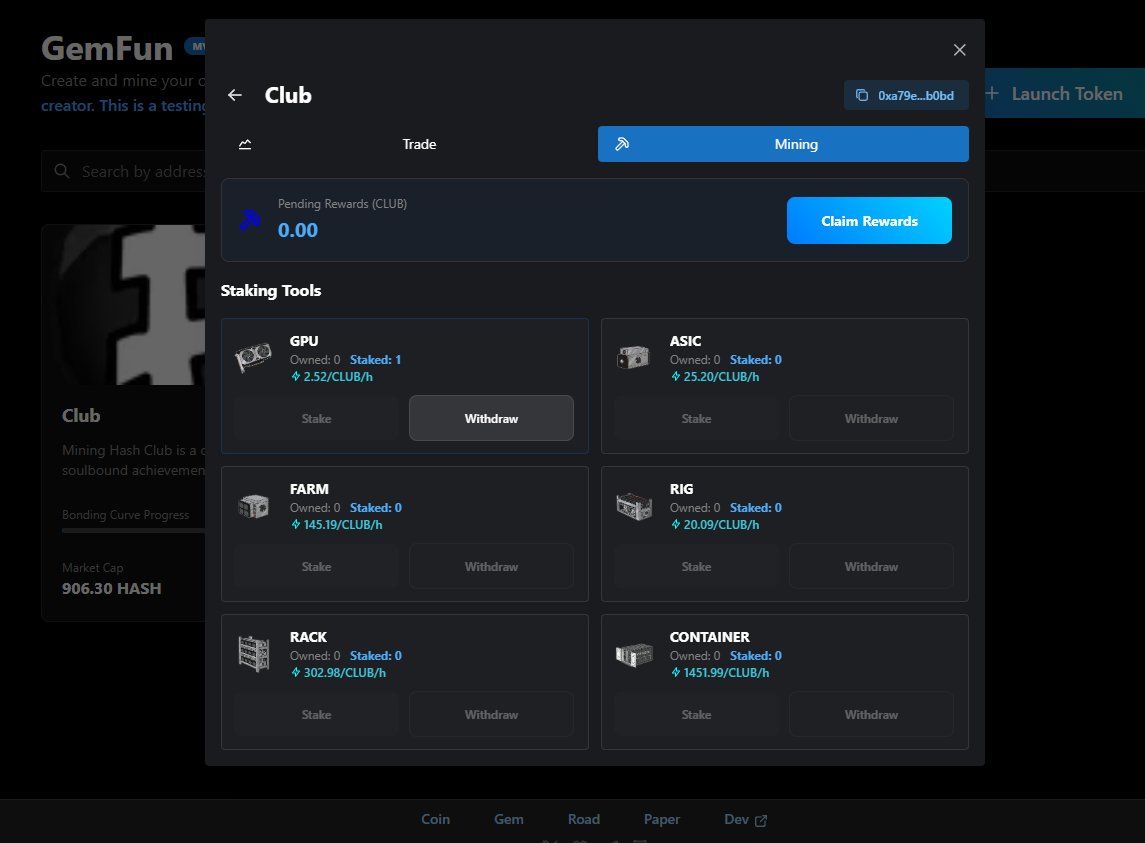The image size is (1145, 843).
Task: Switch to the Trade tab
Action: click(x=419, y=143)
